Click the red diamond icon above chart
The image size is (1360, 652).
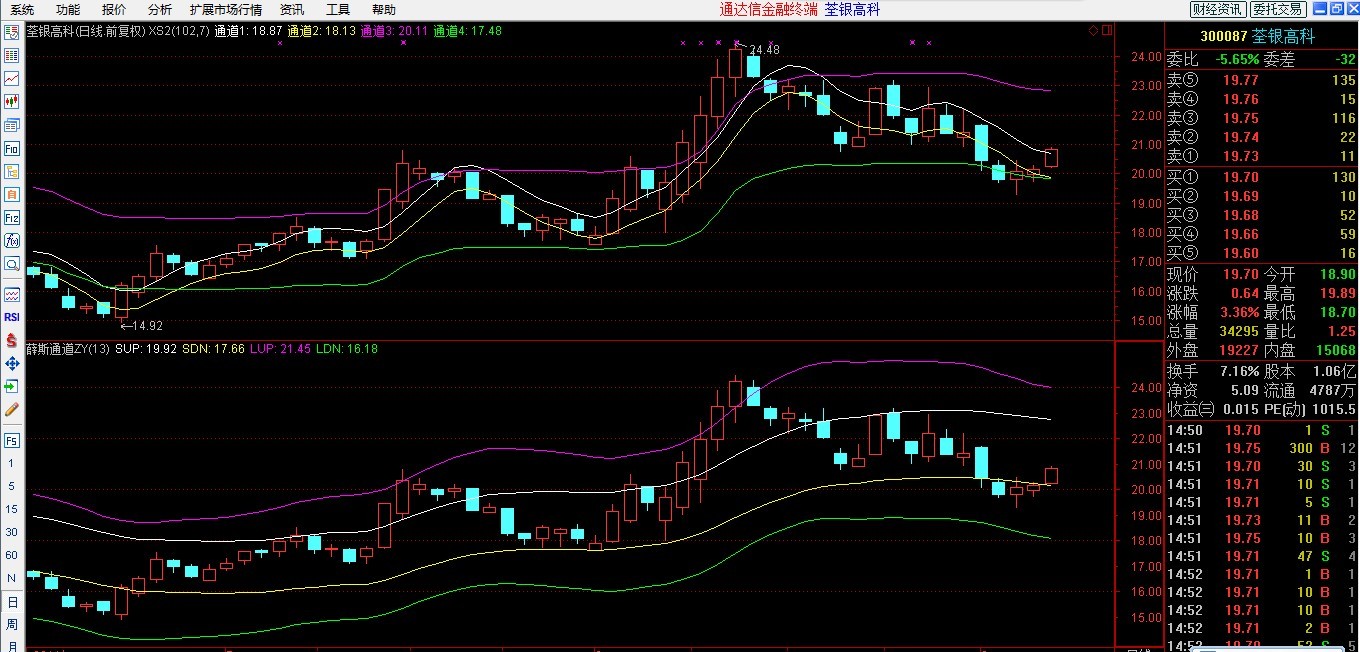pyautogui.click(x=1091, y=31)
